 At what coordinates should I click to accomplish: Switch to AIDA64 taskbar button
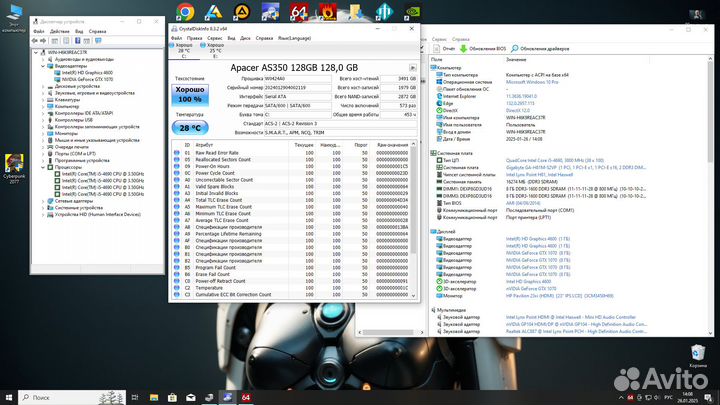click(246, 397)
